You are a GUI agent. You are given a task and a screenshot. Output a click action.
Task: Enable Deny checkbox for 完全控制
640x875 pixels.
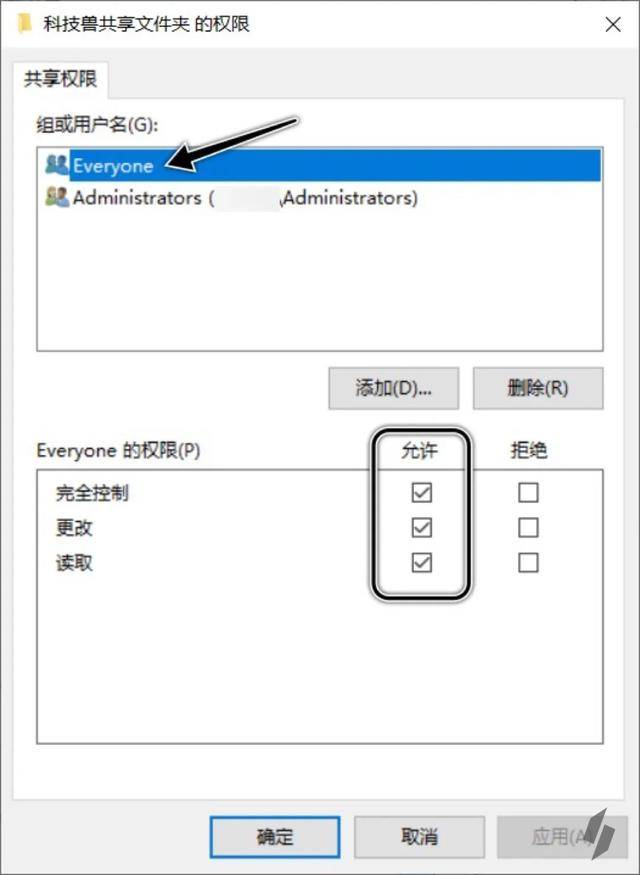528,492
